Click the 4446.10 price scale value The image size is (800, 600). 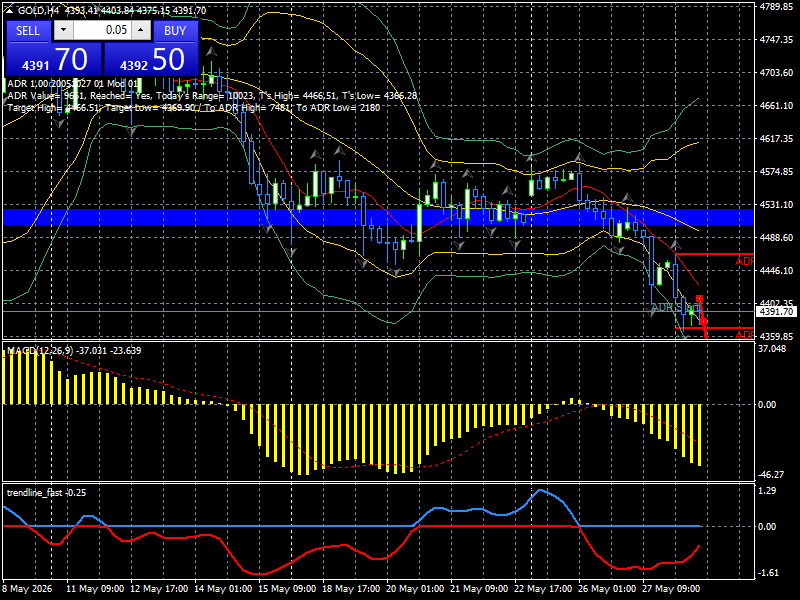776,270
